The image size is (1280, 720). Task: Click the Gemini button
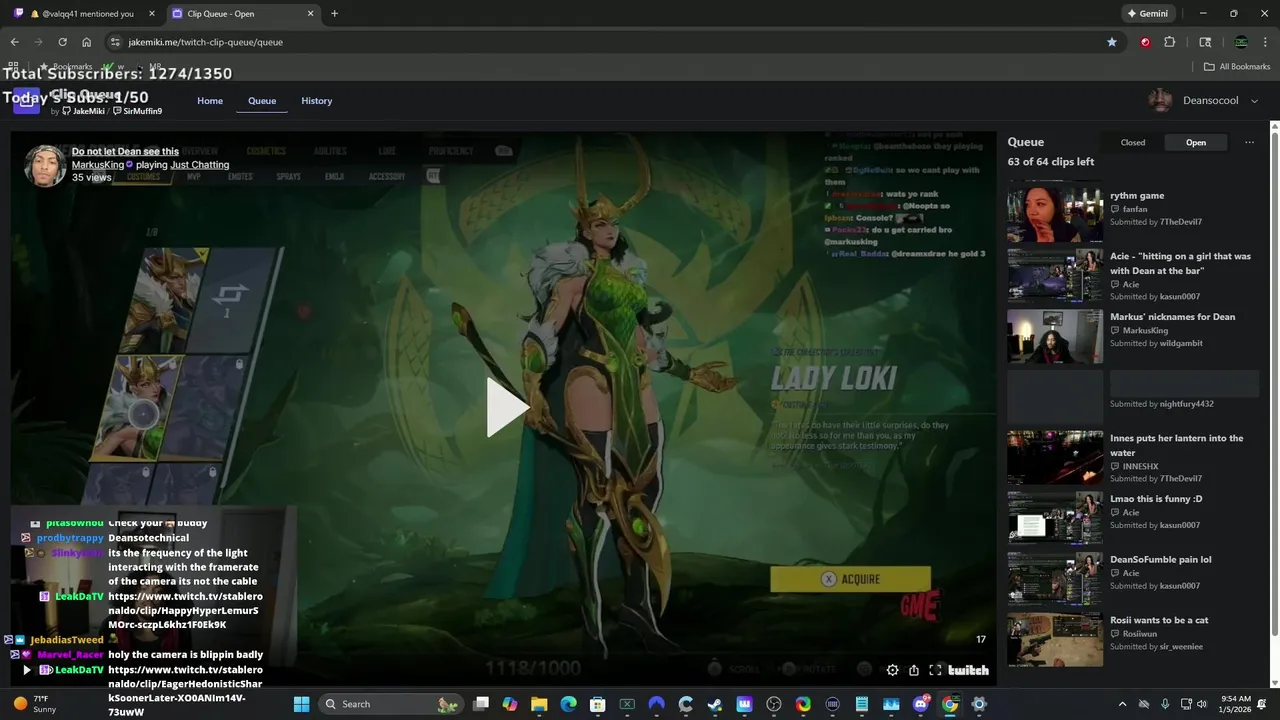[1147, 14]
